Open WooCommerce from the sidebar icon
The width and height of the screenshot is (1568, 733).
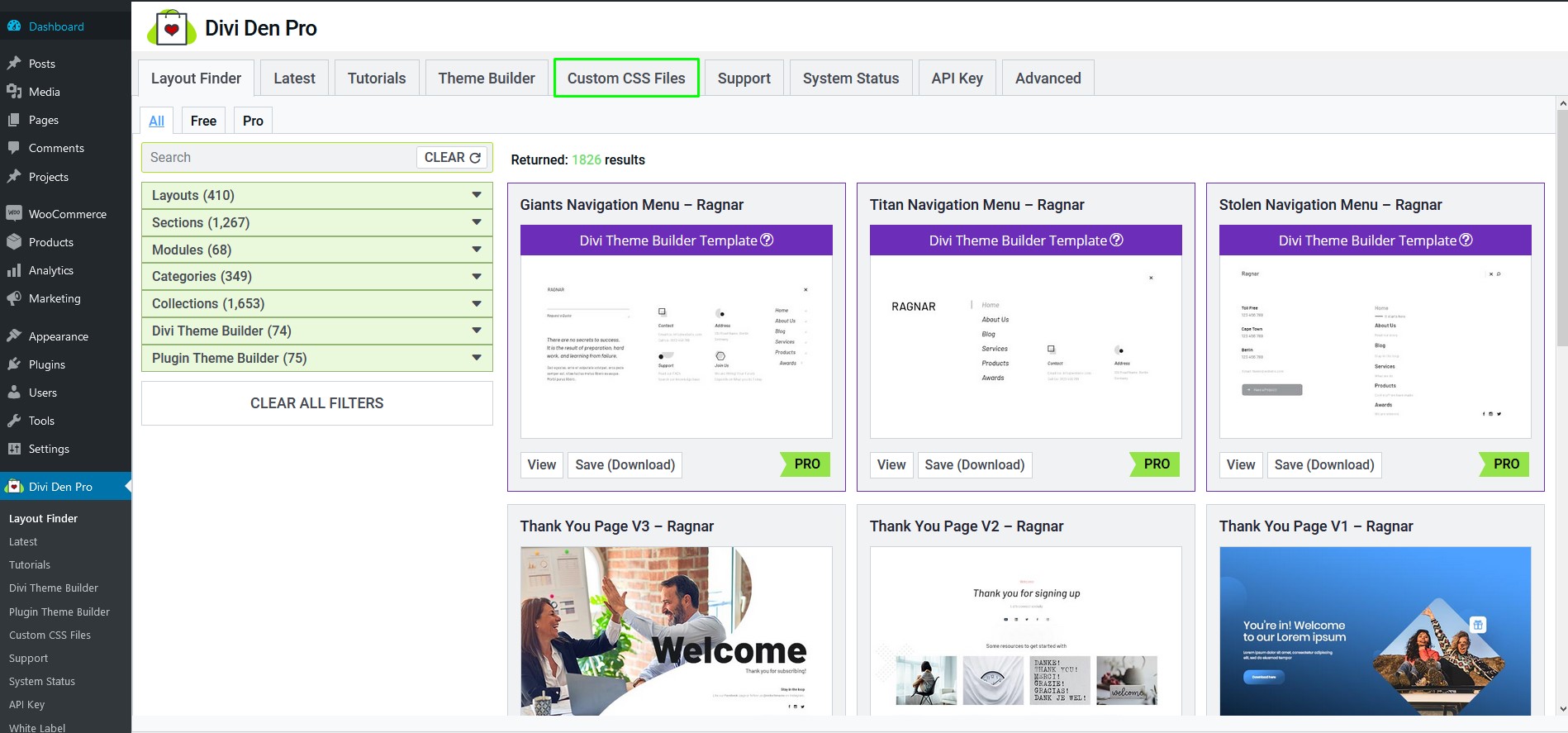click(14, 213)
